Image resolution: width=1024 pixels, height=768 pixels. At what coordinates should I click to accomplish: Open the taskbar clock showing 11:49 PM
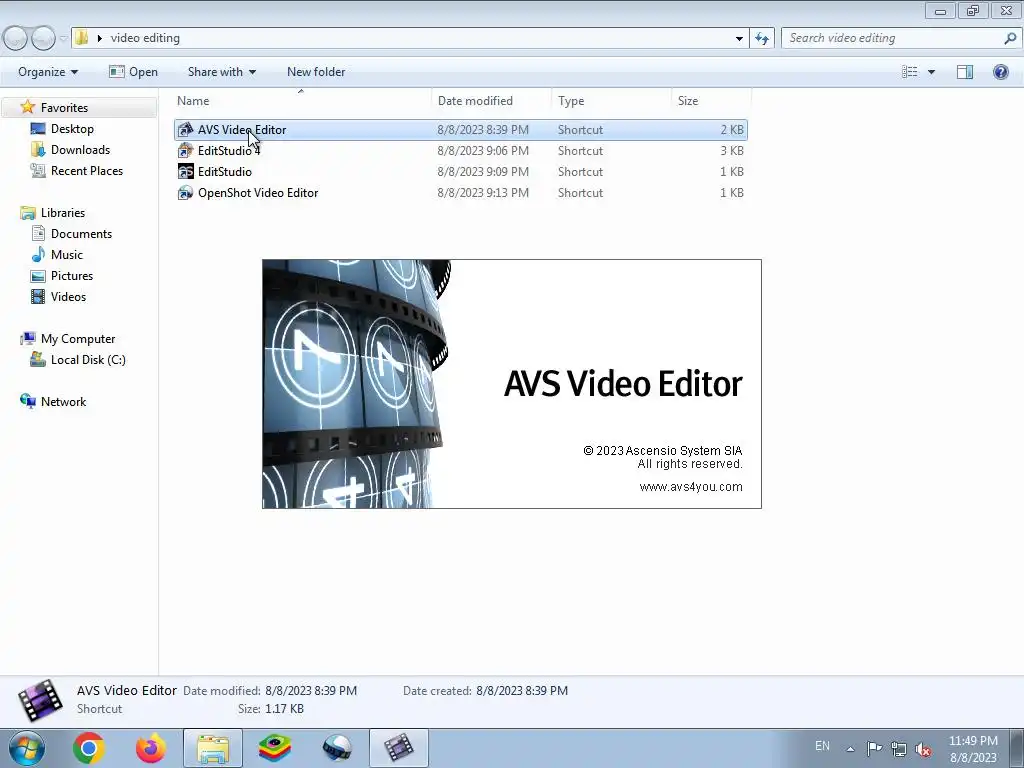(x=973, y=749)
